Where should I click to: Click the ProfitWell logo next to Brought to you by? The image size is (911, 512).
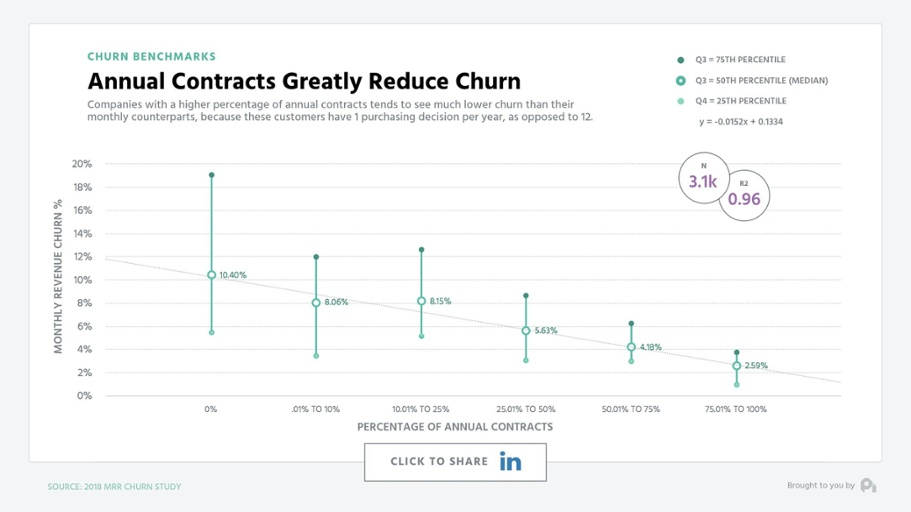[869, 485]
